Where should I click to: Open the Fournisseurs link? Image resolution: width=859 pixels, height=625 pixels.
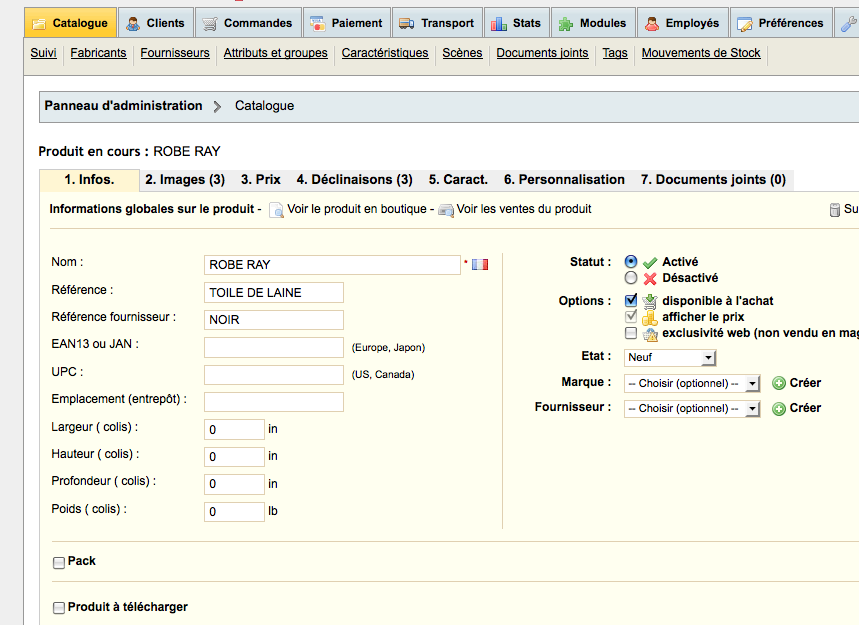175,53
